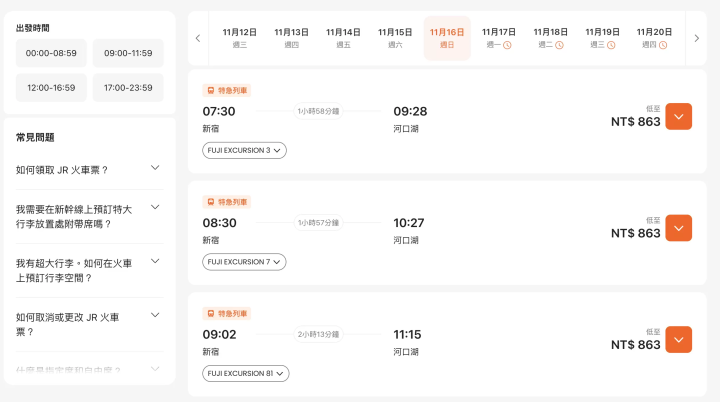
Task: Click the clock icon on 11月19日
Action: 611,45
